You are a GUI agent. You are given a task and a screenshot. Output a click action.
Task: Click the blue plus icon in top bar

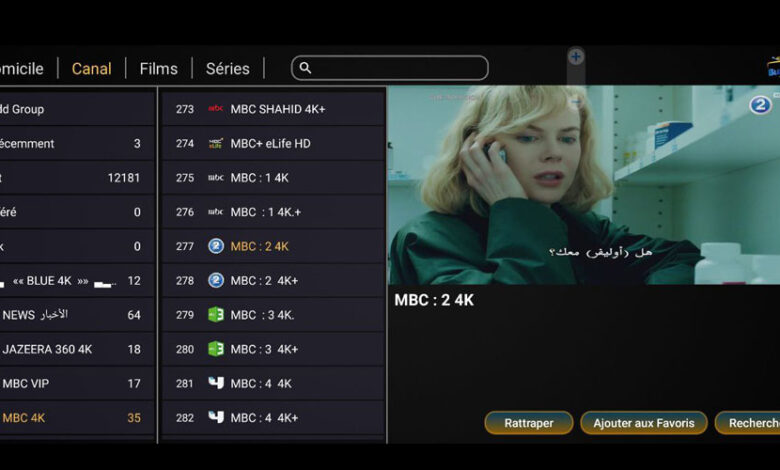point(576,57)
